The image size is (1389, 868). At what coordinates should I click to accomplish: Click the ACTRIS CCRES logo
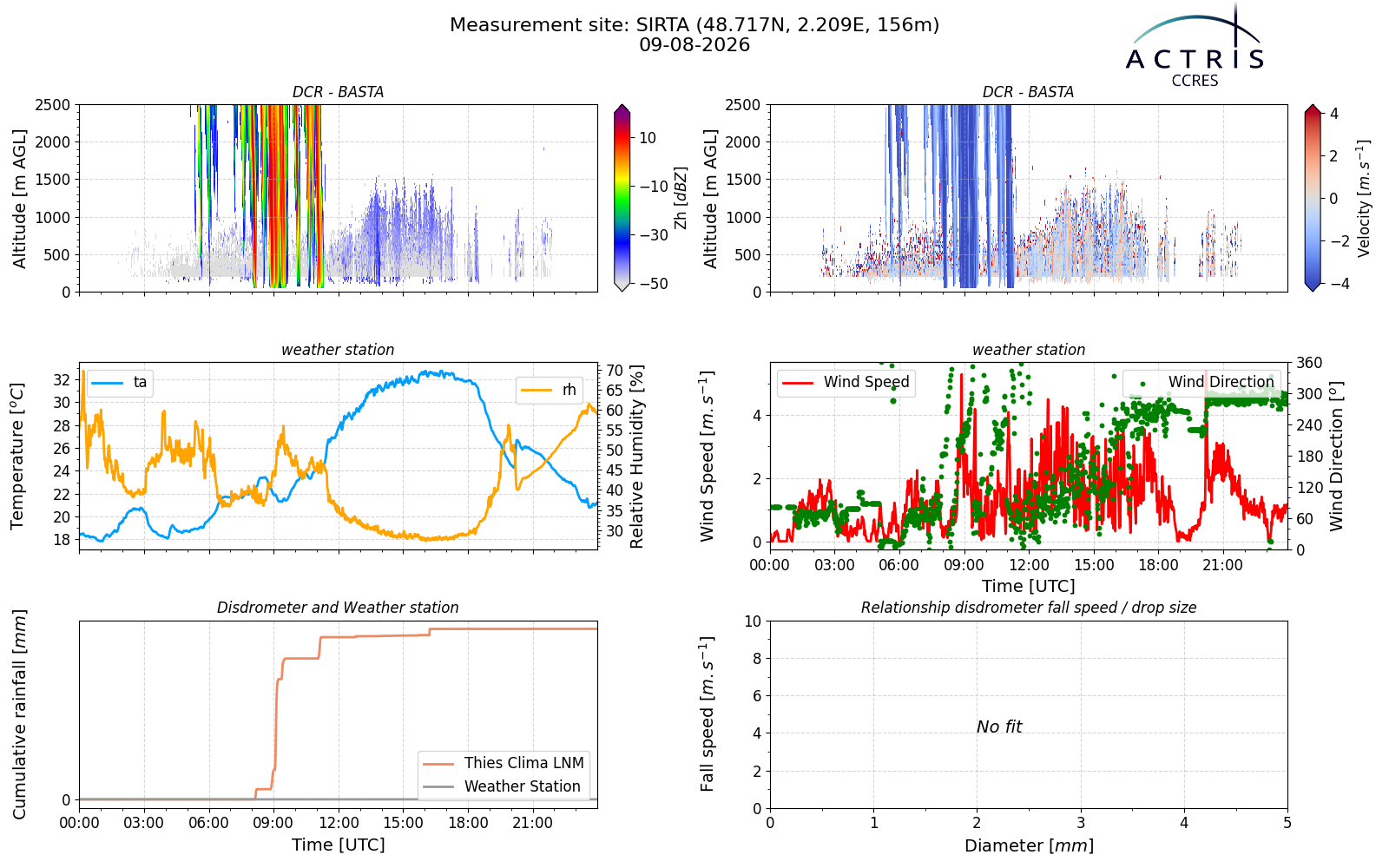(1195, 45)
